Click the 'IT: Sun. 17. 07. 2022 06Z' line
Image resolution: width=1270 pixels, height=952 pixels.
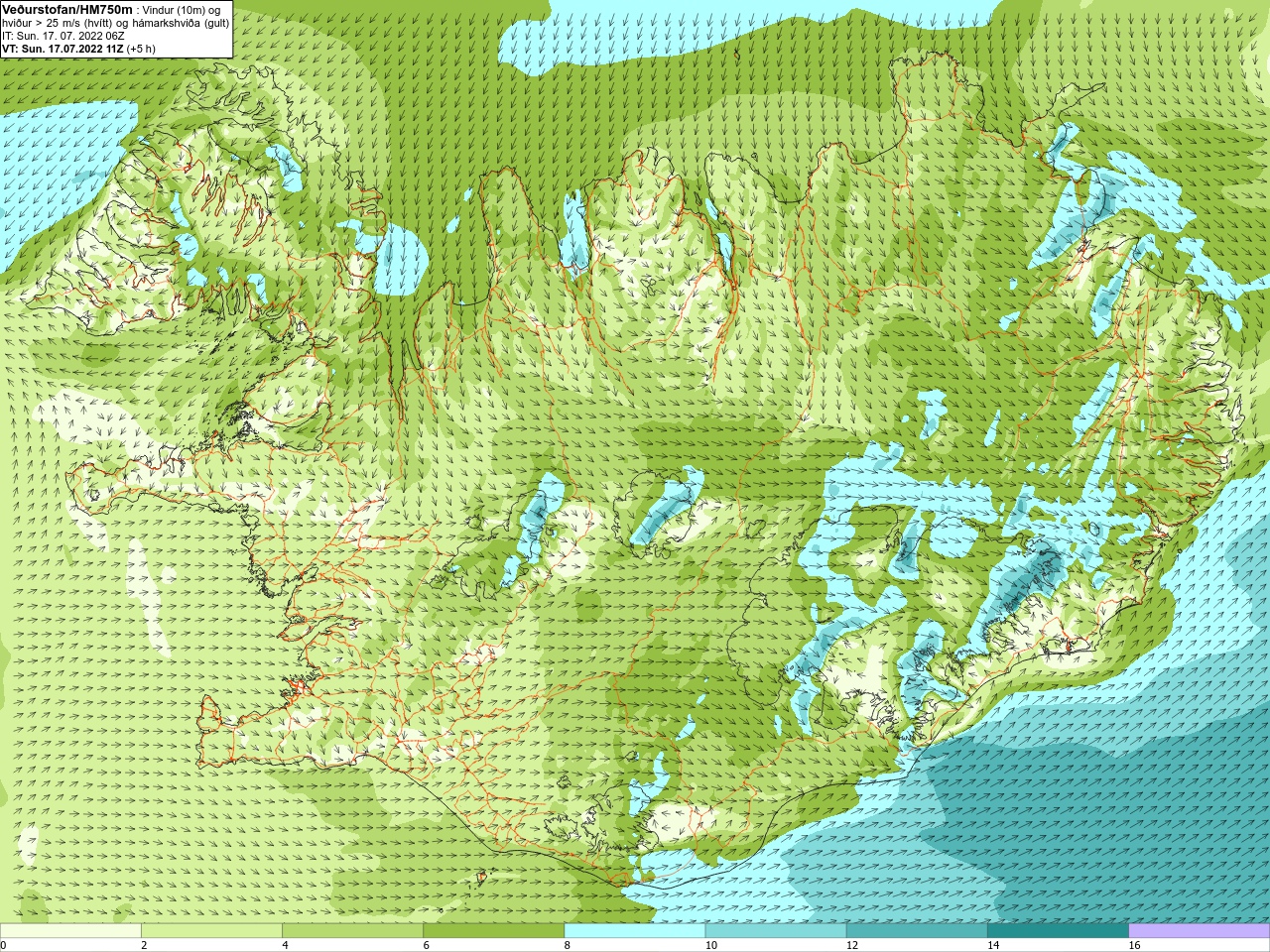(63, 36)
